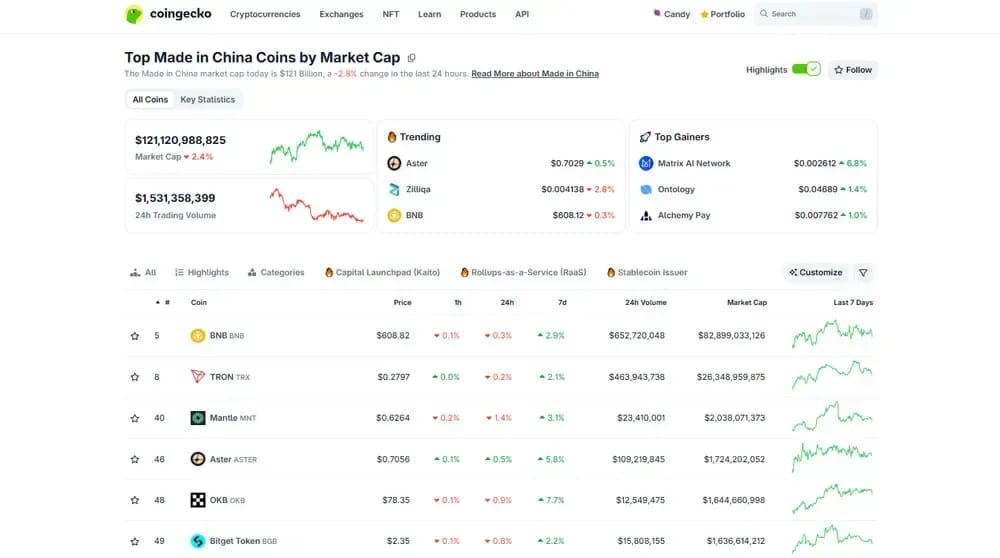Click the BNB last 7 days sparkline chart

832,334
